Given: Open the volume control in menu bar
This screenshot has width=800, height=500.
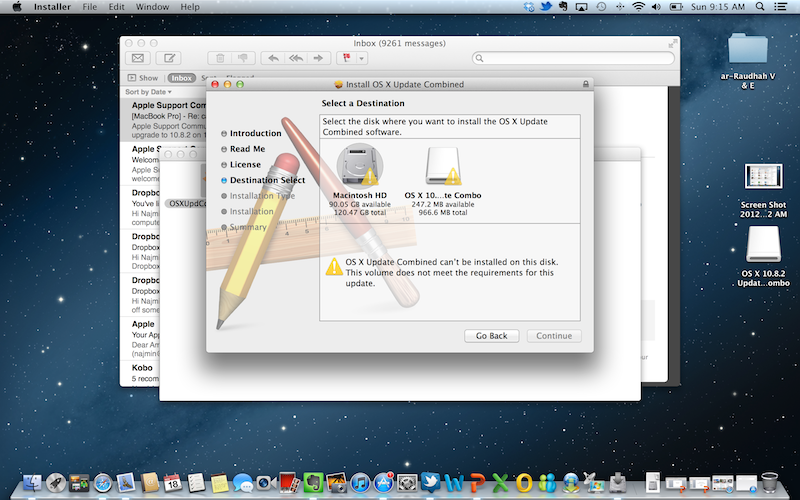Looking at the screenshot, I should tap(656, 7).
